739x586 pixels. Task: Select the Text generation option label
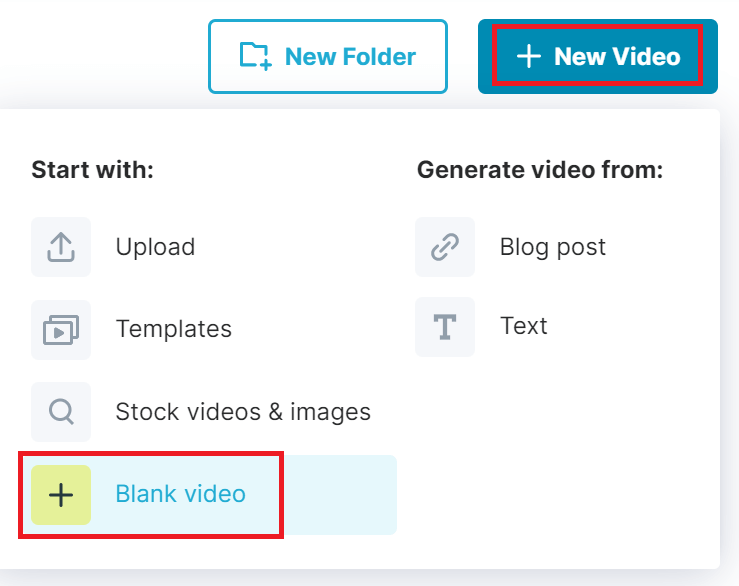pyautogui.click(x=523, y=327)
